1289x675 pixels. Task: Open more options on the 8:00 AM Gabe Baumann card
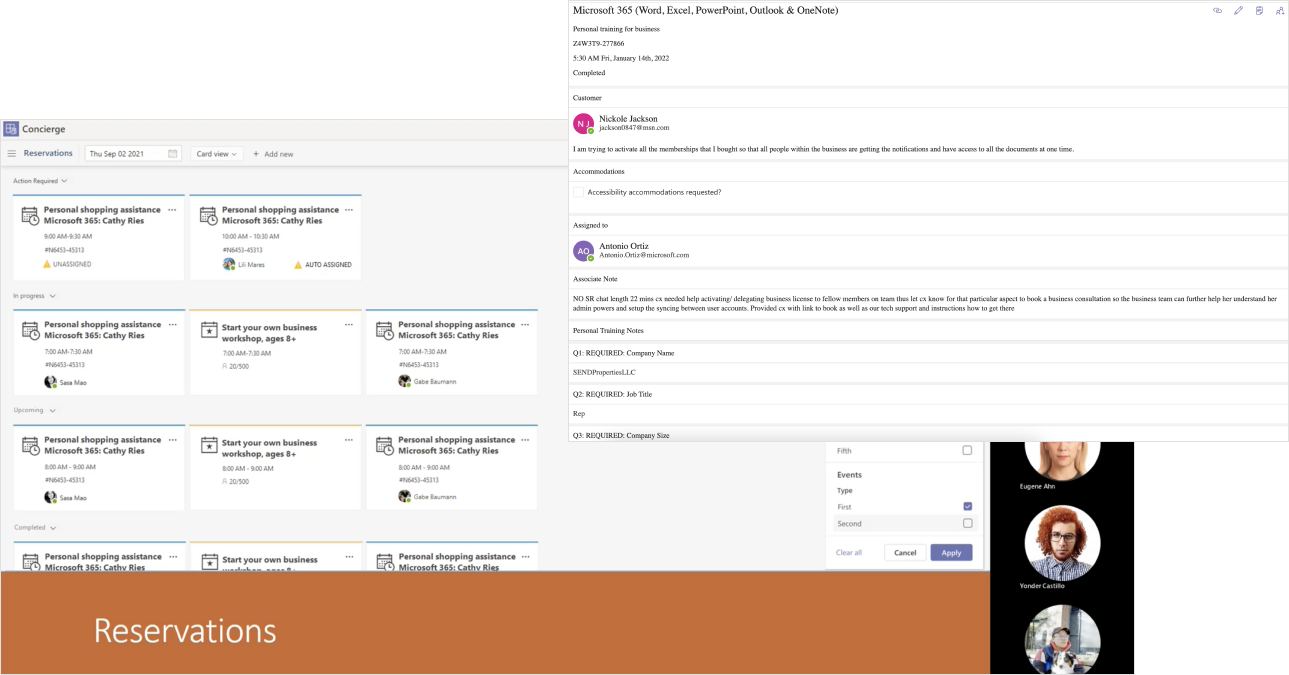coord(526,440)
